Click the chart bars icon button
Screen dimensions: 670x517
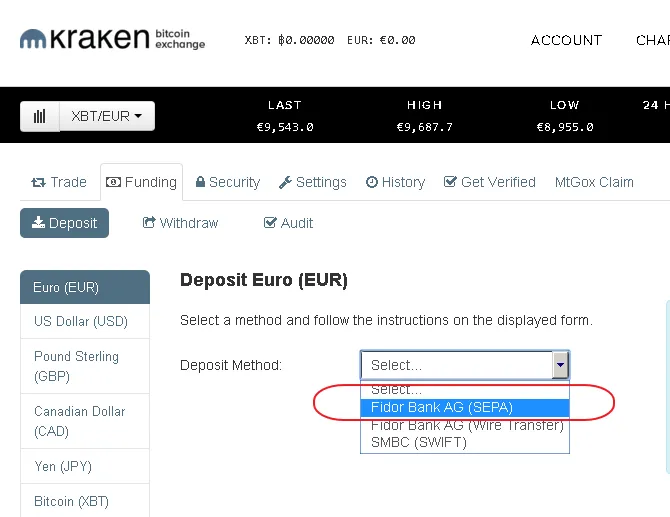pos(40,116)
